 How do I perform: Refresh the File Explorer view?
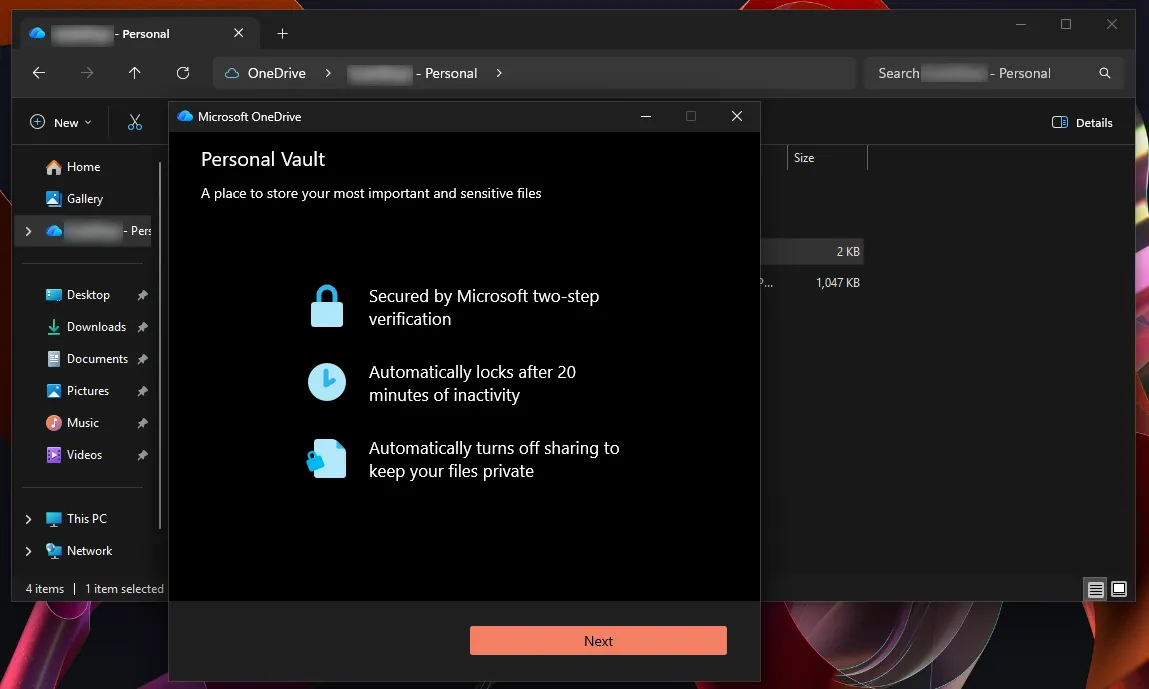[x=182, y=73]
